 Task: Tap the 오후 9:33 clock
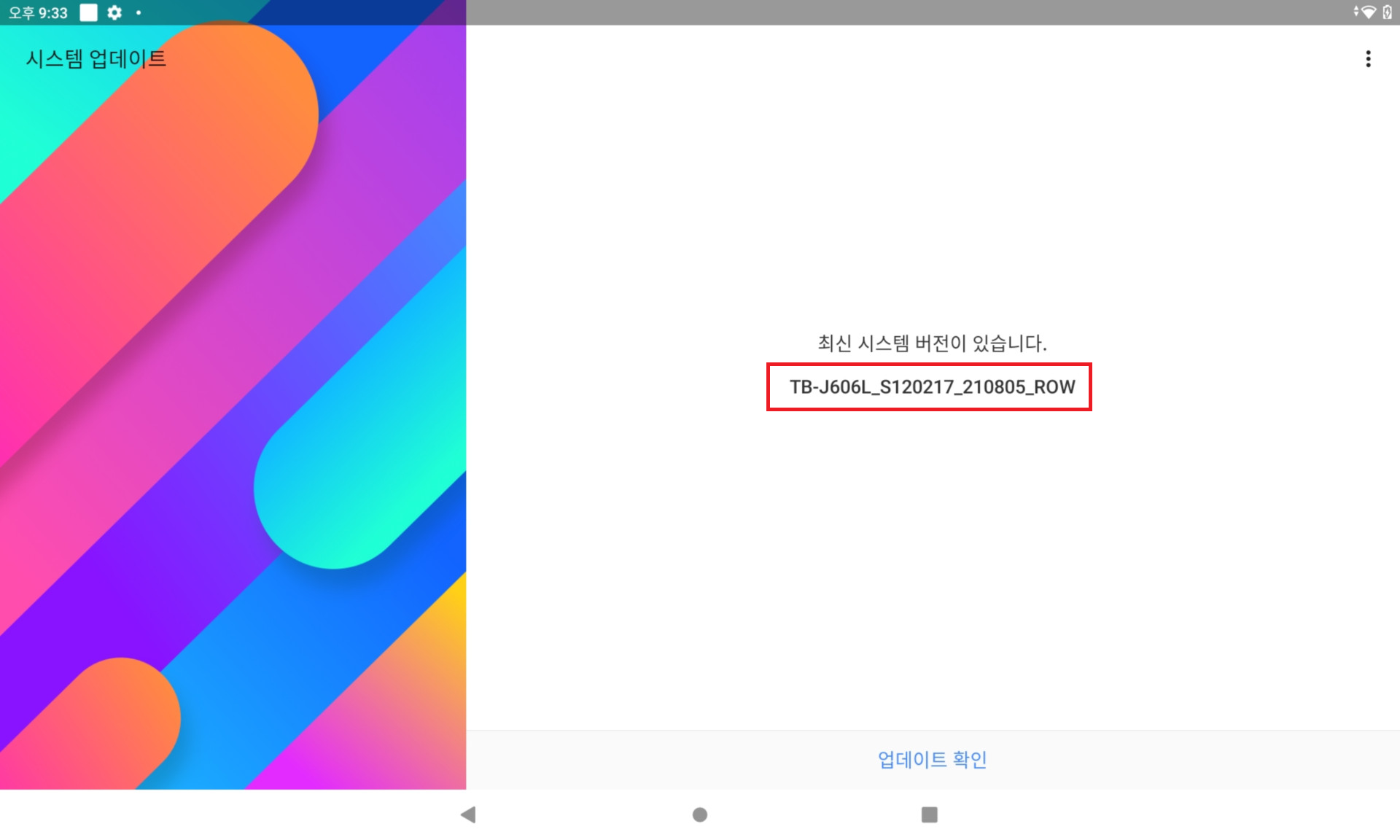(38, 12)
